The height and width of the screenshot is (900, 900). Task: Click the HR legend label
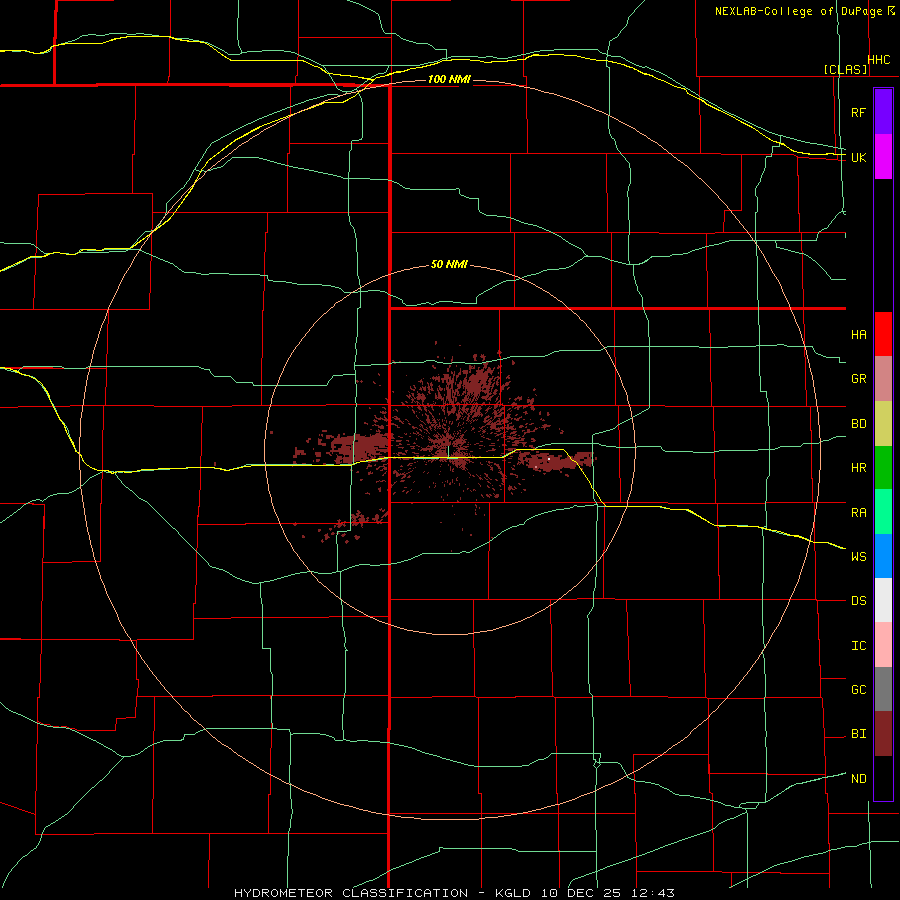858,468
